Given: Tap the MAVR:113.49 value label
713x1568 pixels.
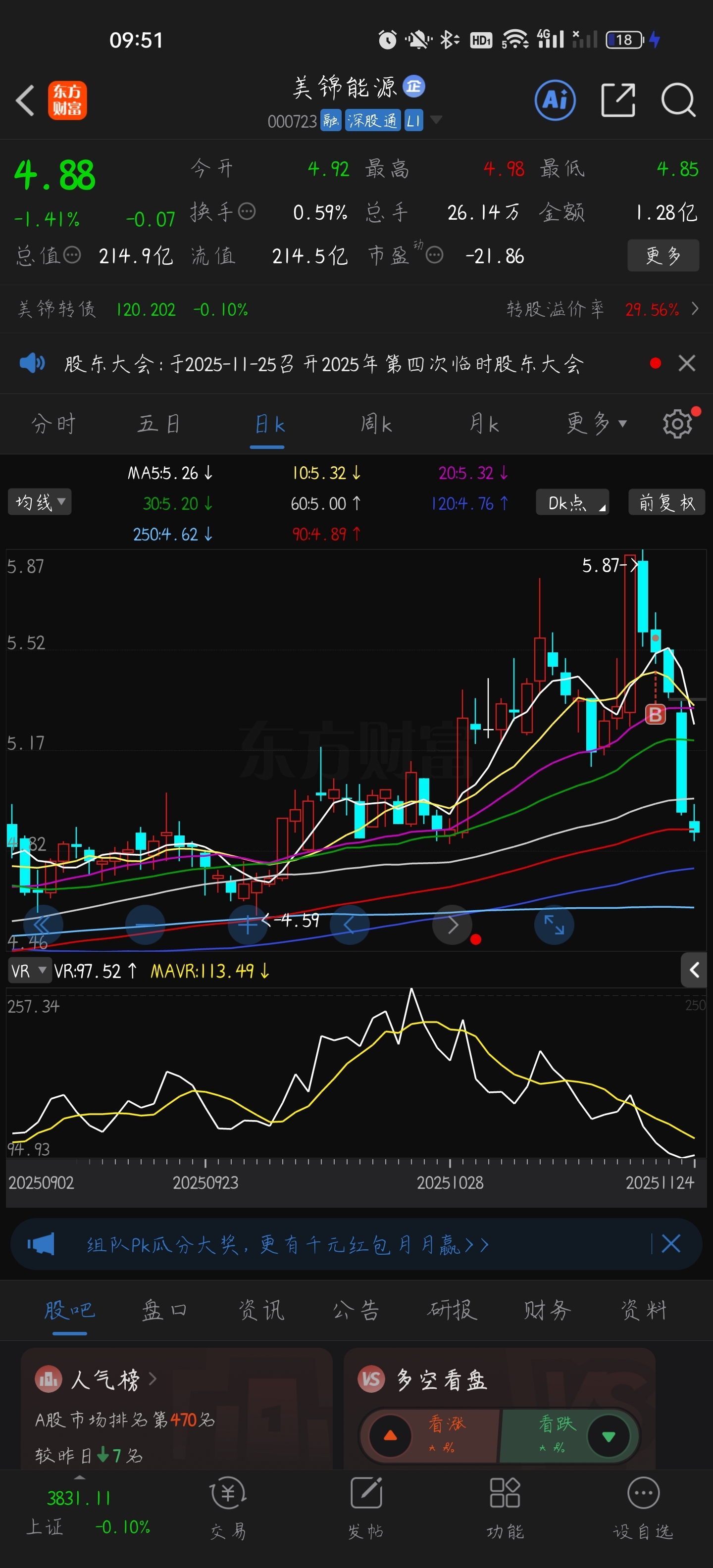Looking at the screenshot, I should [210, 970].
